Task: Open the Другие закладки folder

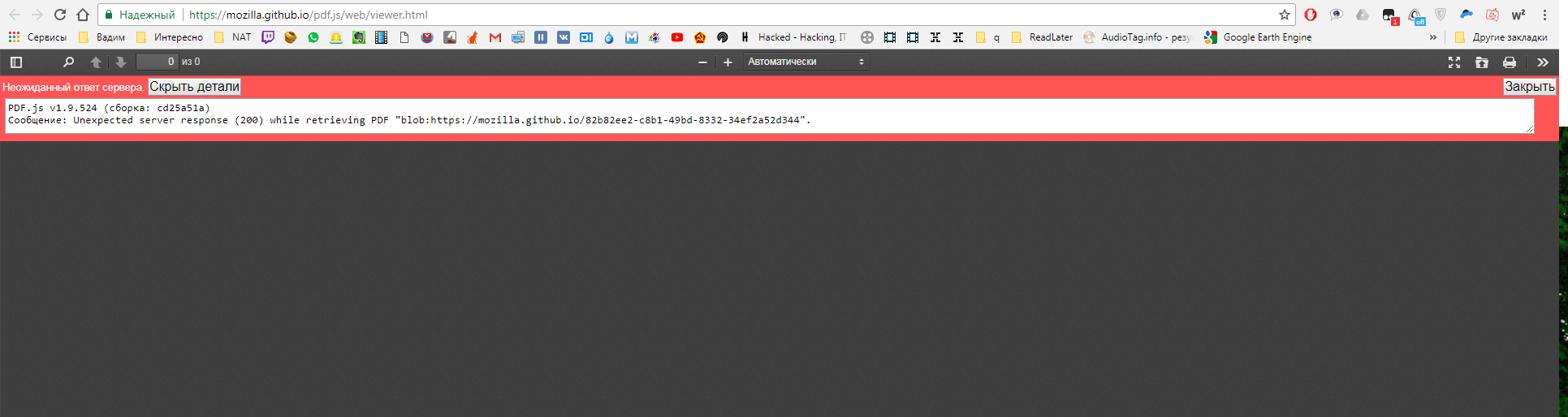Action: click(x=1501, y=37)
